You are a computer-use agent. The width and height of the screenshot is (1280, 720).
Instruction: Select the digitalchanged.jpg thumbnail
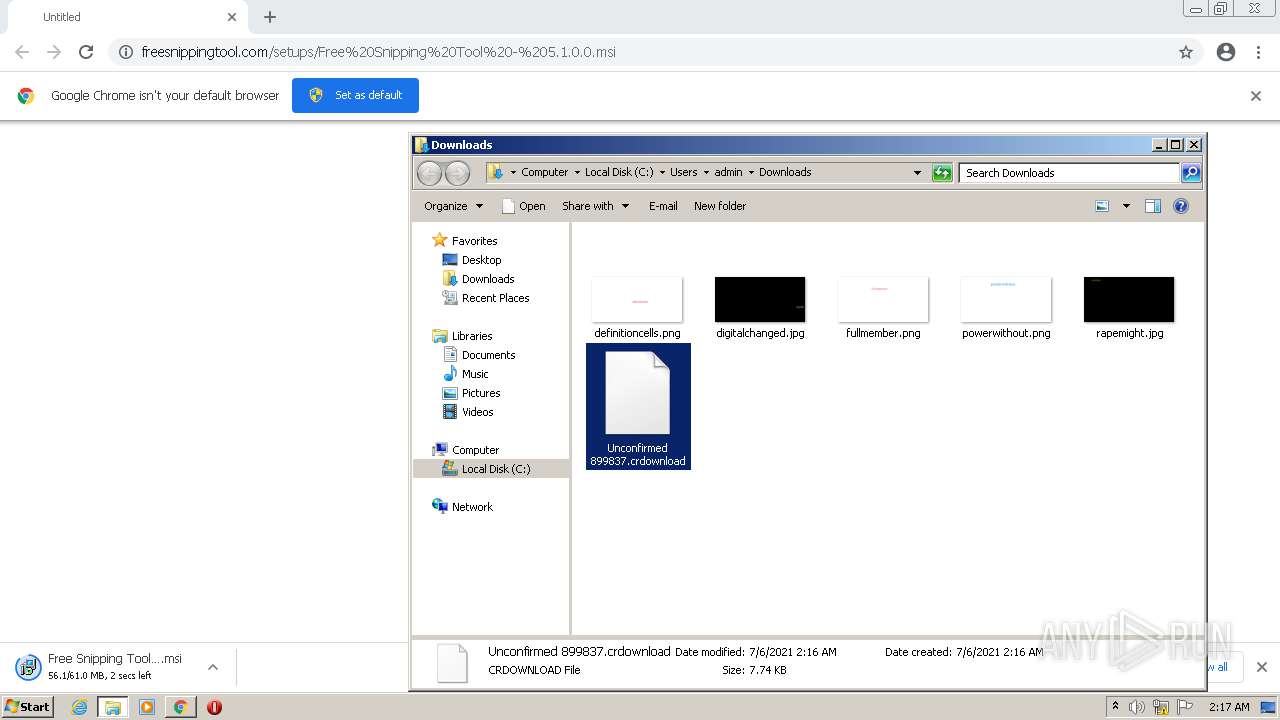[x=760, y=299]
